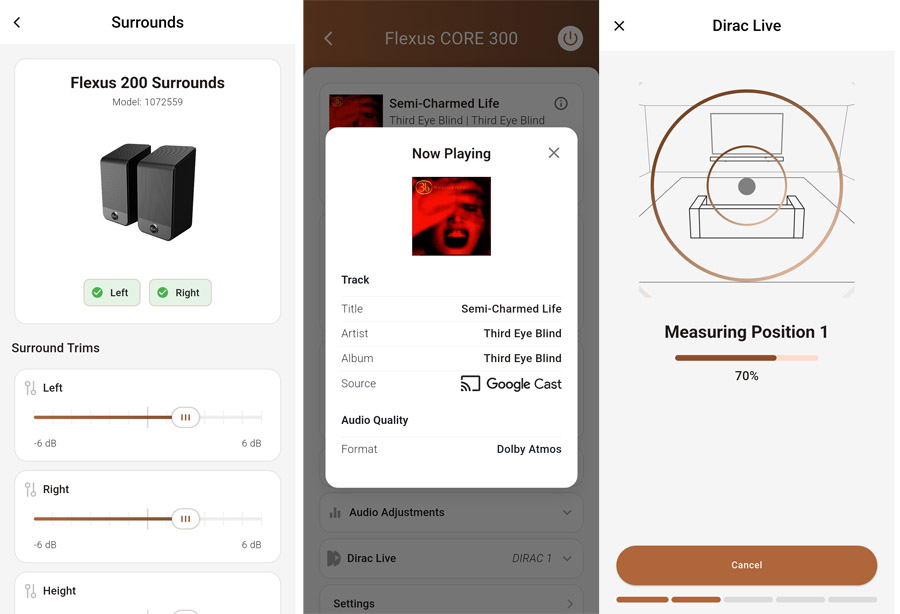Click the 'Dolby Atmos' format value

point(529,449)
